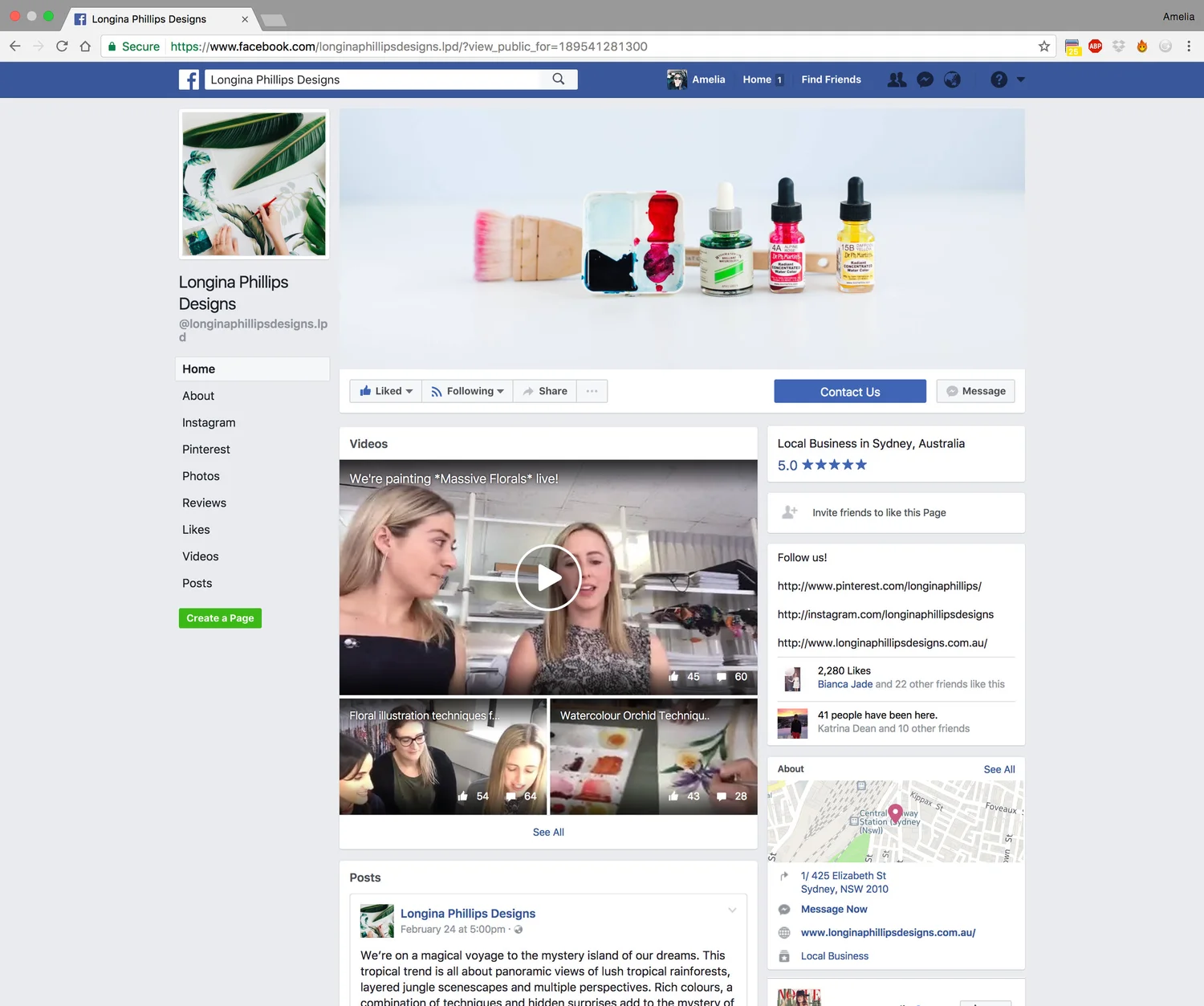Click the Dropbox extension icon
The image size is (1204, 1006).
[x=1118, y=47]
